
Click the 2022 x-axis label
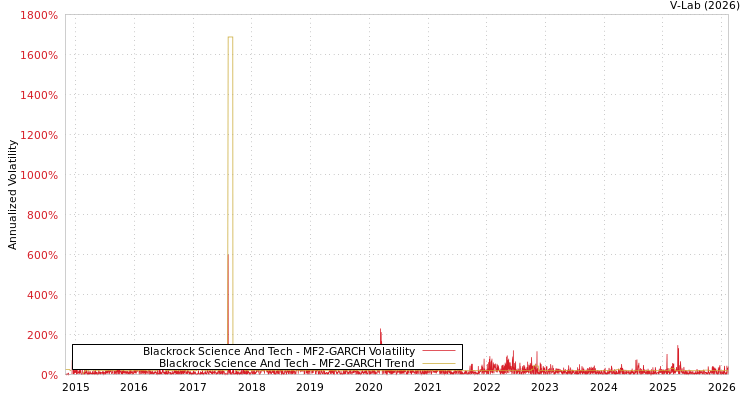pyautogui.click(x=486, y=387)
